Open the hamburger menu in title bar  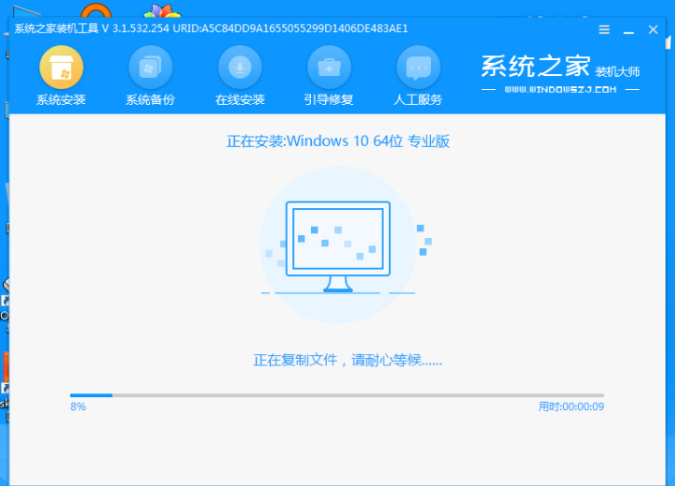[604, 29]
